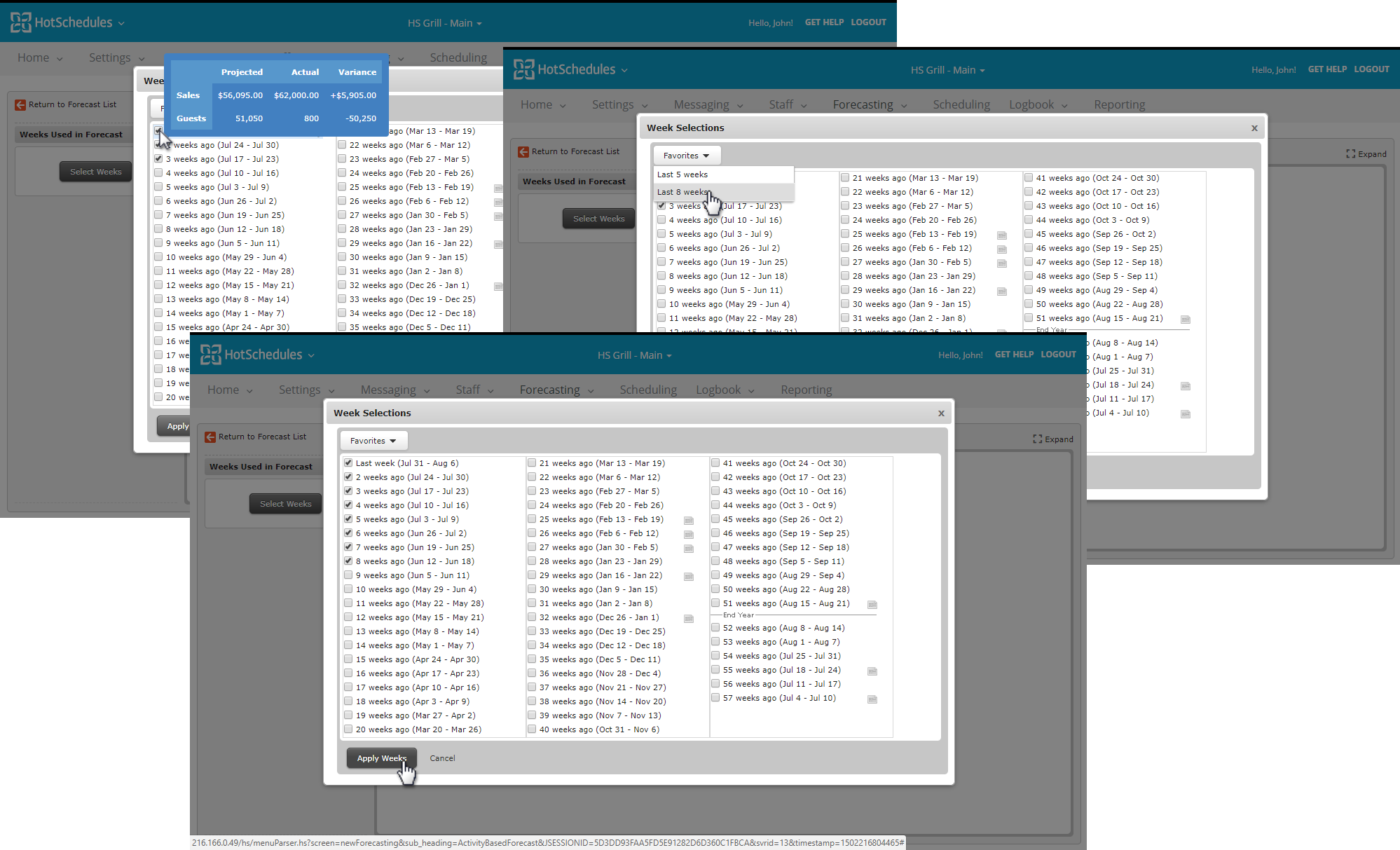Viewport: 1400px width, 850px height.
Task: Open note icon for 29 weeks ago, front window
Action: click(689, 576)
